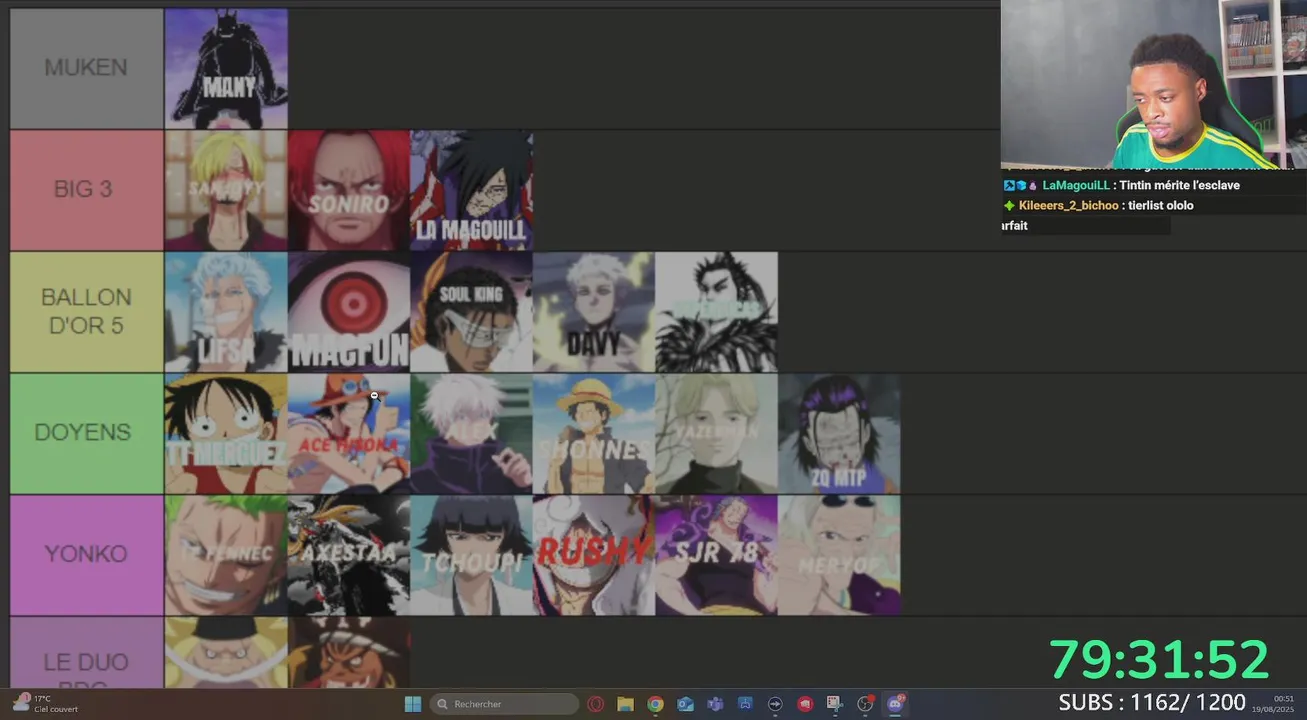Click Kileeers_2_bichoo username in chat

pyautogui.click(x=1068, y=206)
